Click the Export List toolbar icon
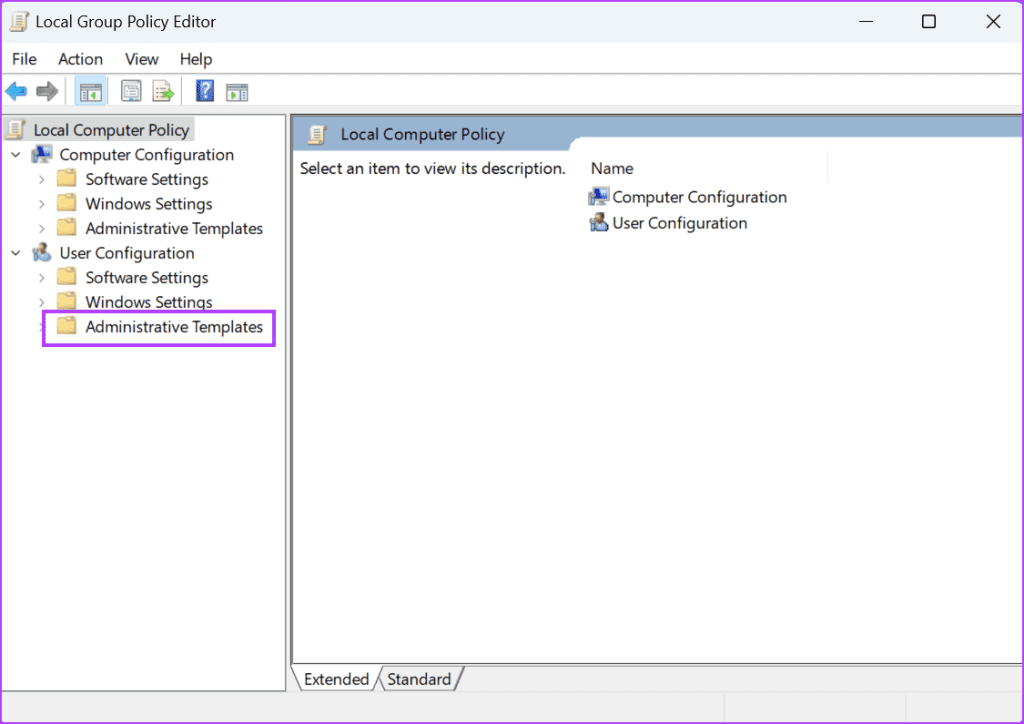 pyautogui.click(x=163, y=91)
